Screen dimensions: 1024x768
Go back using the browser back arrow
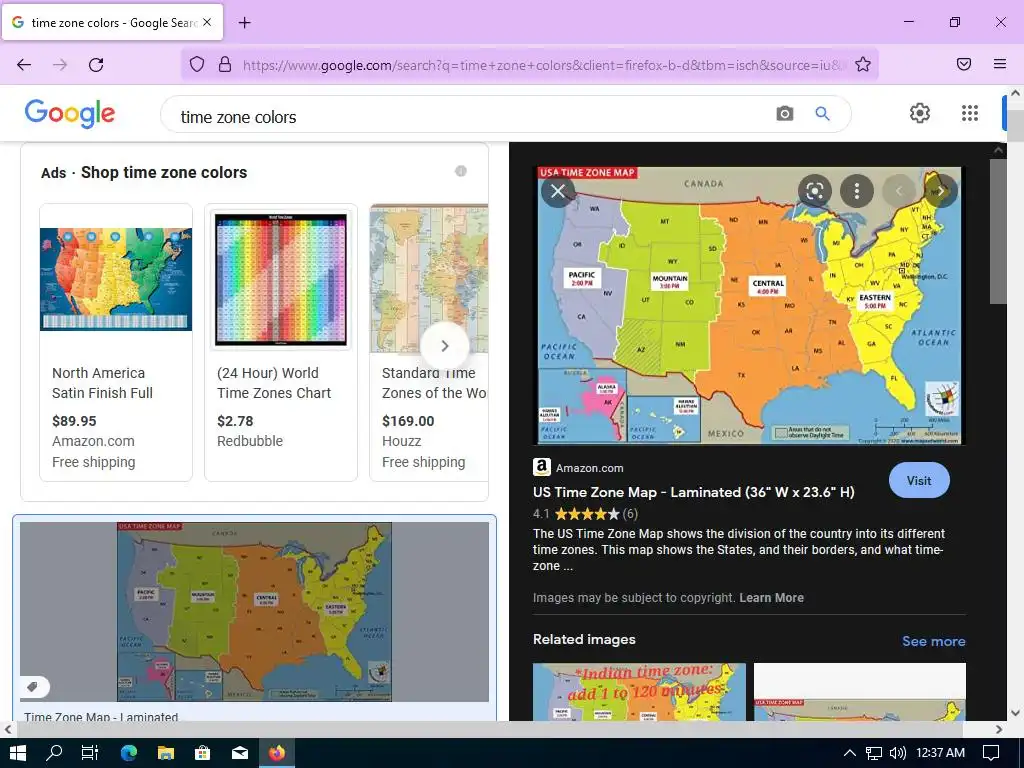tap(24, 65)
